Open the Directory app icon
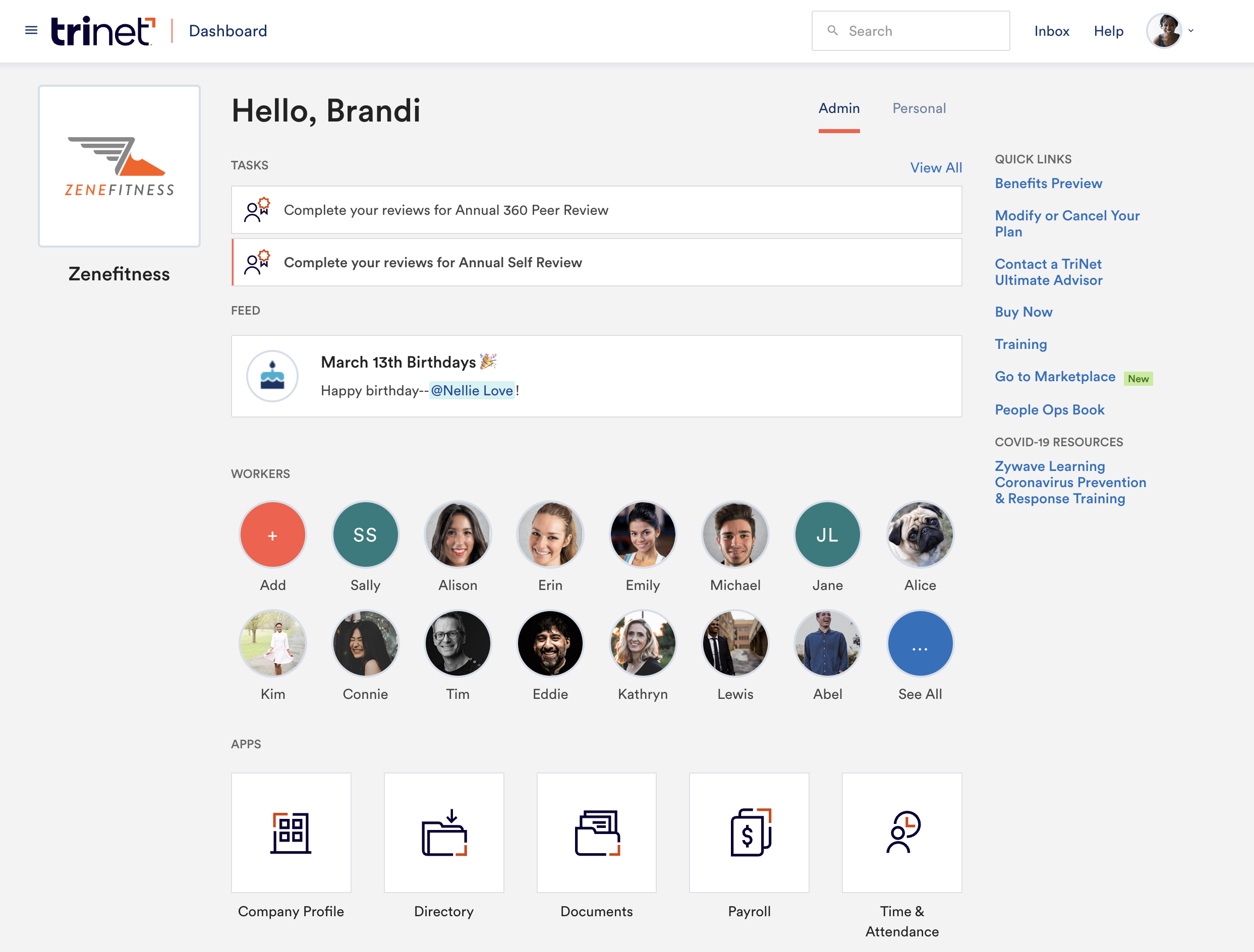The width and height of the screenshot is (1254, 952). pos(444,832)
